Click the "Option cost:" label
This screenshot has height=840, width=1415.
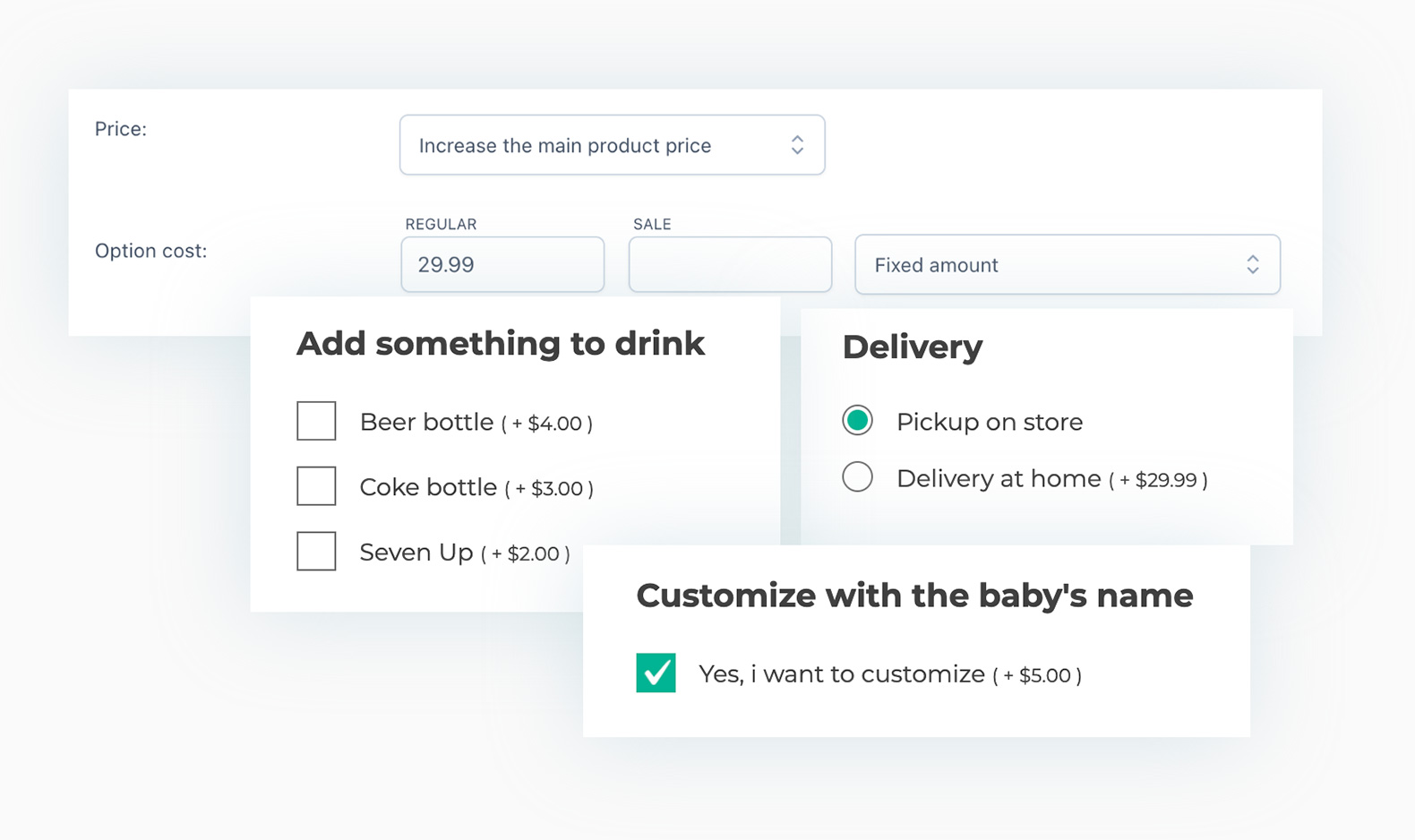150,251
